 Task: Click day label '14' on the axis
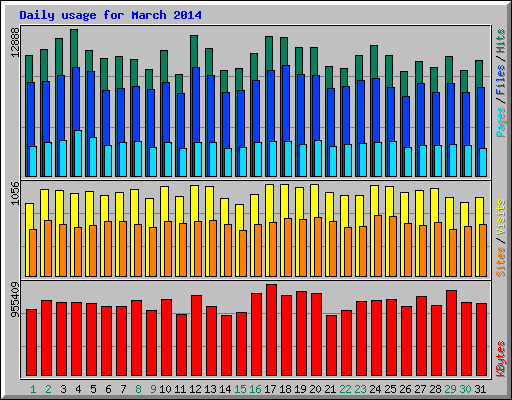(x=225, y=389)
